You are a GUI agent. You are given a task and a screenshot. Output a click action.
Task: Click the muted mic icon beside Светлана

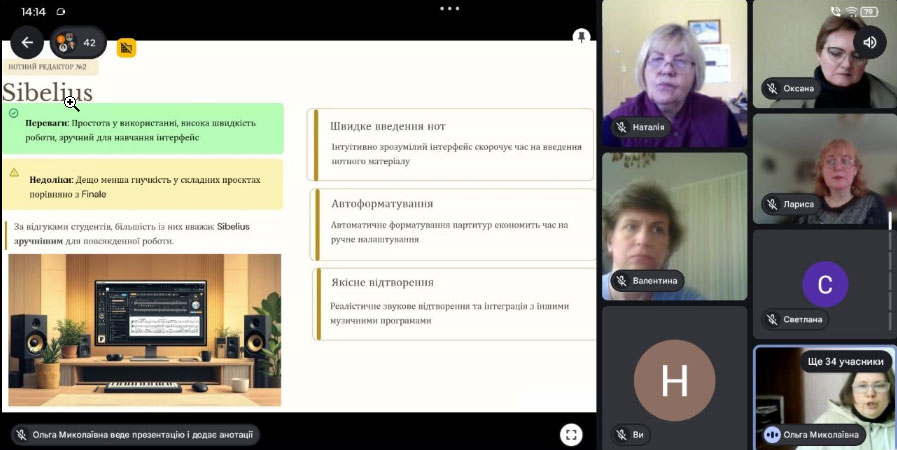pos(772,320)
